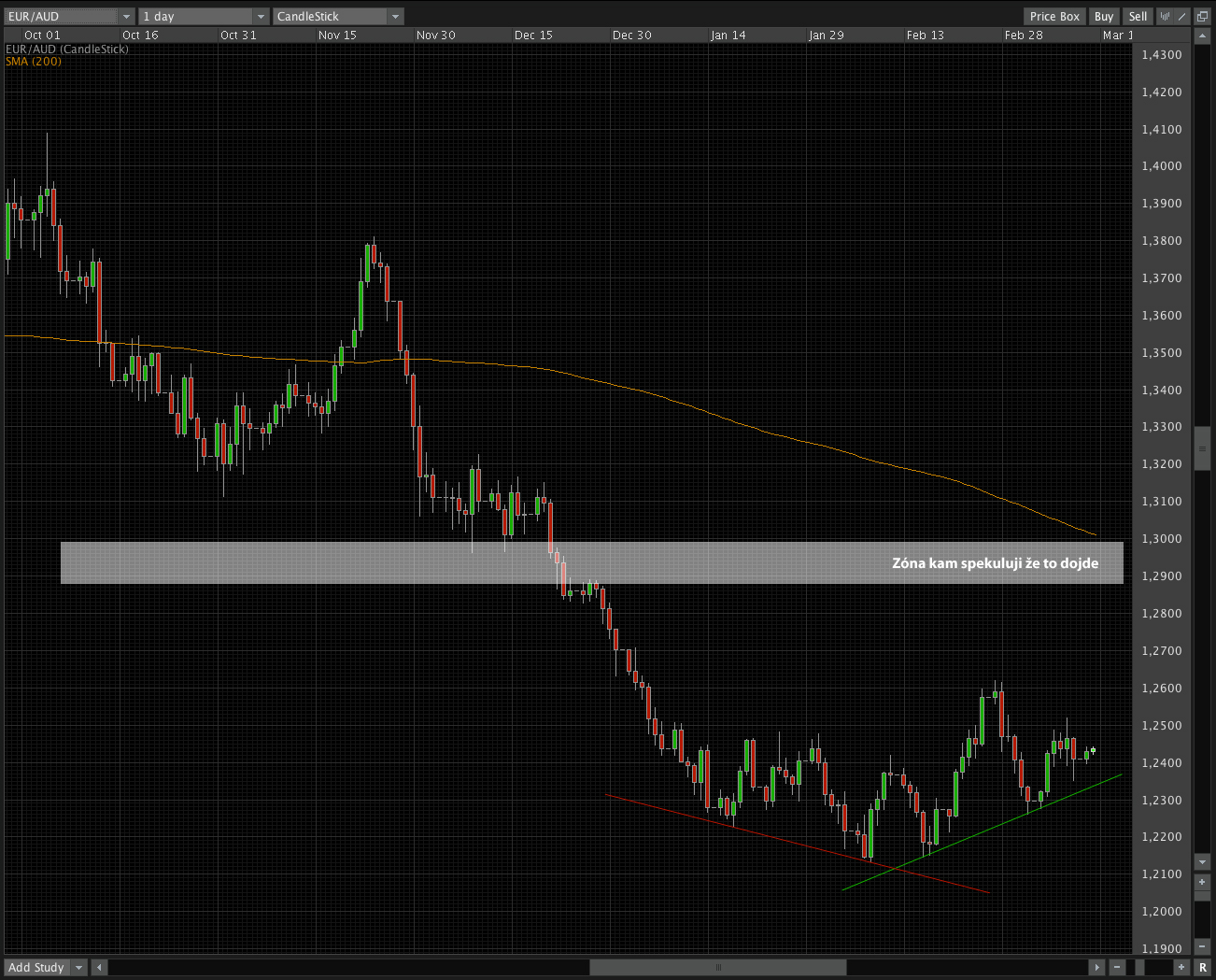The image size is (1216, 980).
Task: Click the Add Study button
Action: [x=36, y=968]
